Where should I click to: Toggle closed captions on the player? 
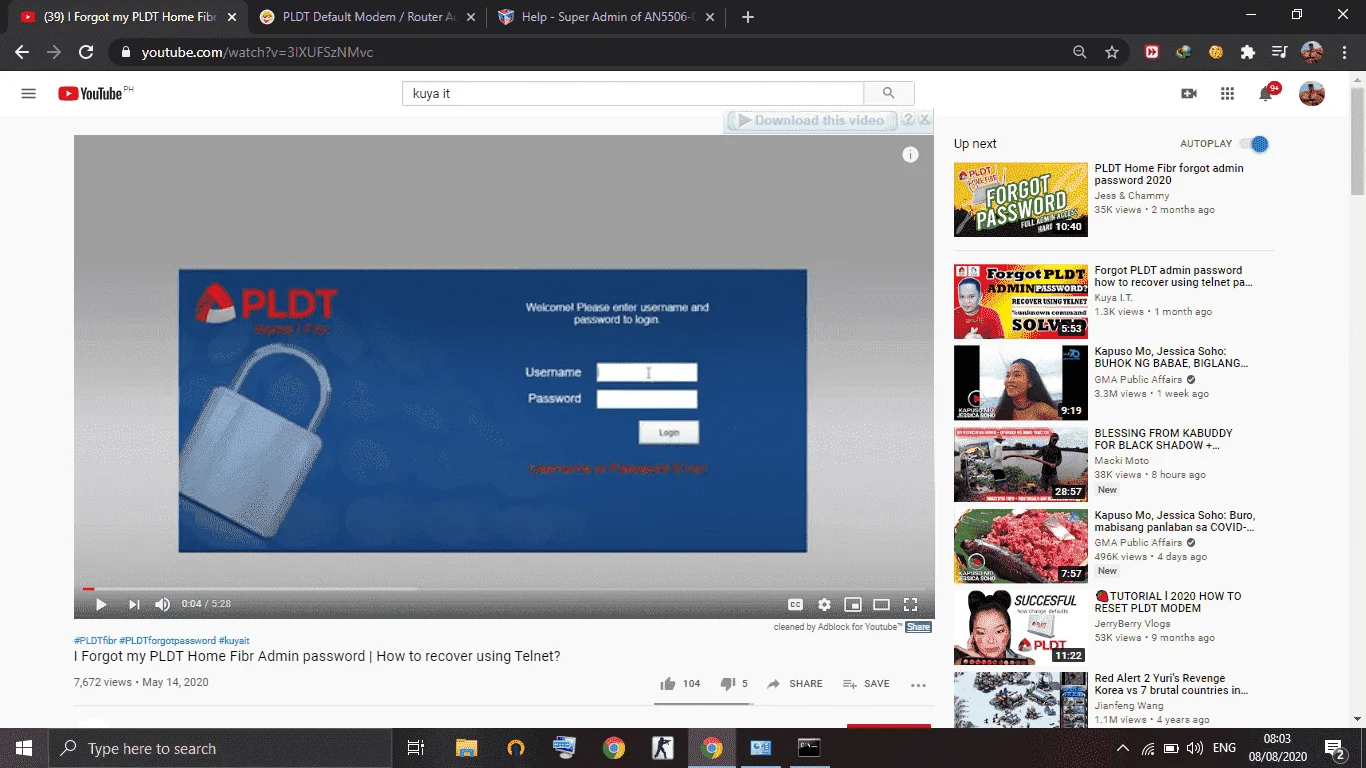(x=796, y=604)
